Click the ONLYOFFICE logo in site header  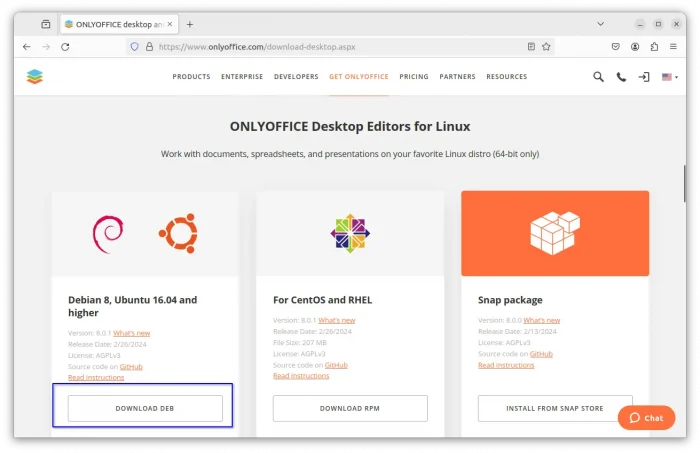coord(35,76)
